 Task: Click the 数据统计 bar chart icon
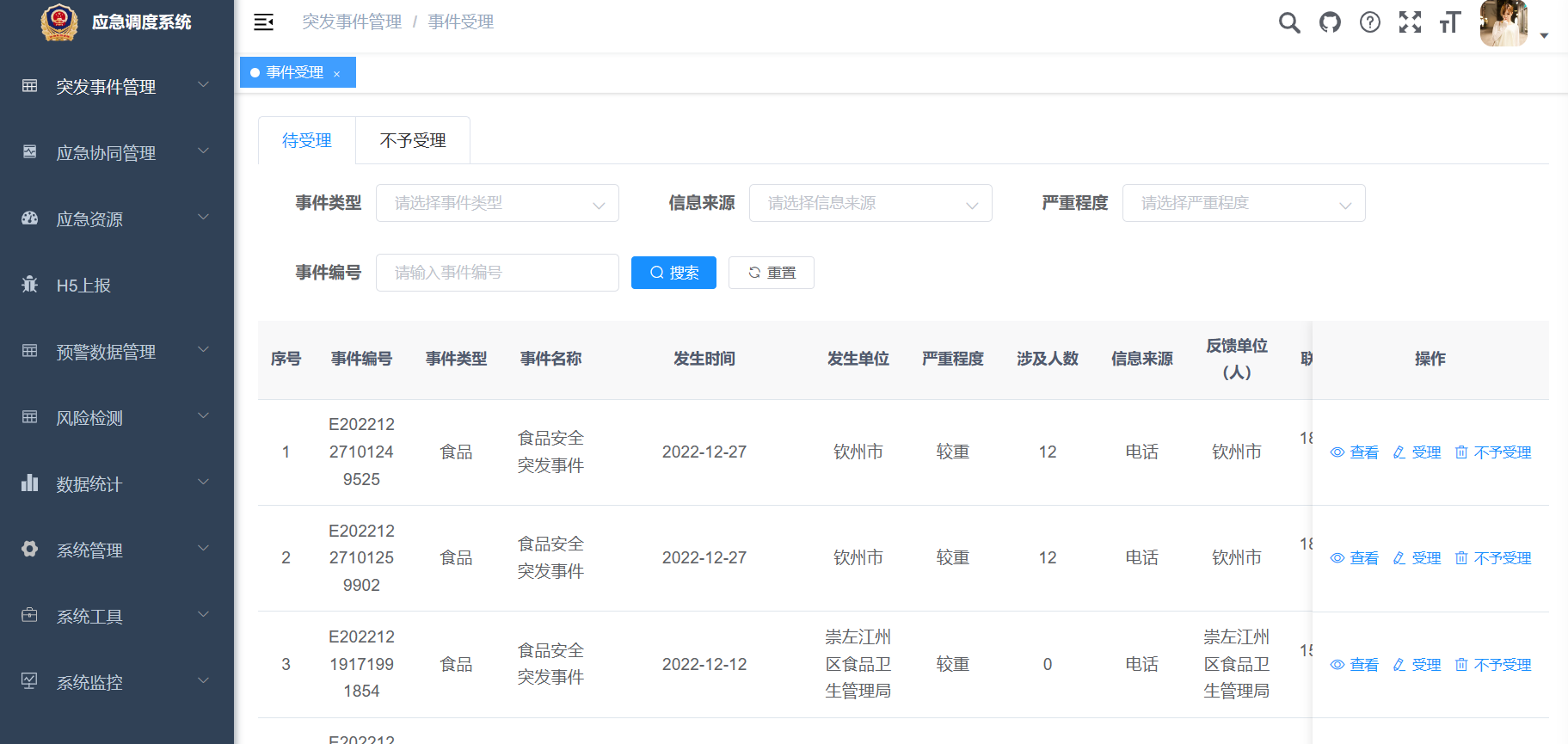(x=29, y=483)
